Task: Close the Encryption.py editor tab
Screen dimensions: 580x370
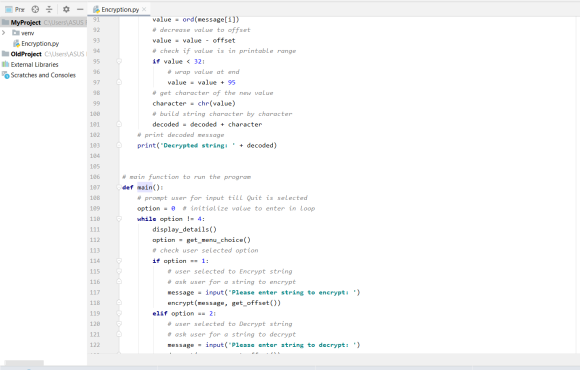Action: coord(144,9)
